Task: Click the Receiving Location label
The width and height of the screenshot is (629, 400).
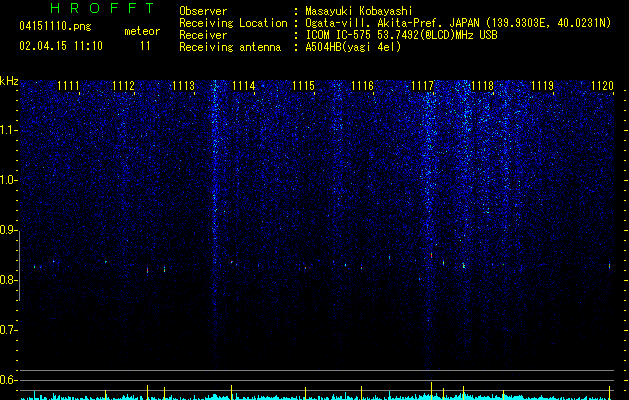Action: click(x=233, y=23)
